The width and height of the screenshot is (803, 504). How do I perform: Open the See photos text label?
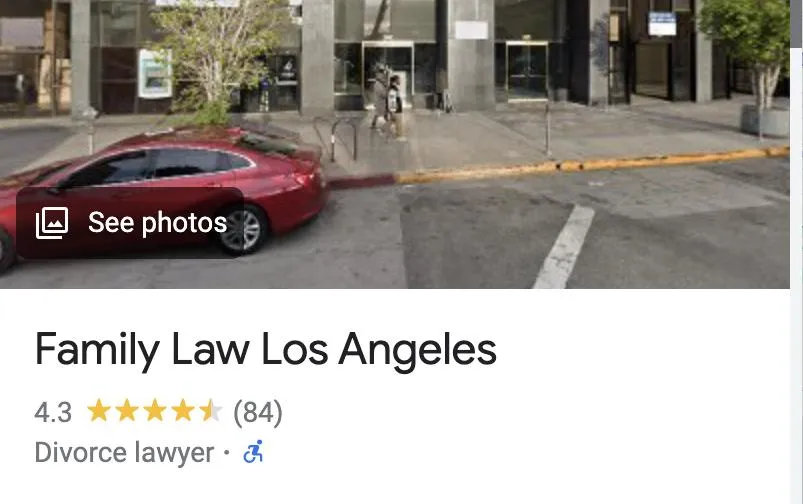(x=157, y=223)
